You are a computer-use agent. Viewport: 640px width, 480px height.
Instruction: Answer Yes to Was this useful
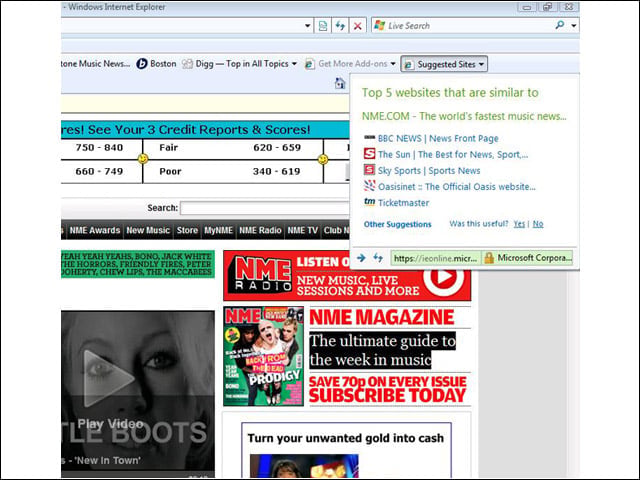click(519, 224)
